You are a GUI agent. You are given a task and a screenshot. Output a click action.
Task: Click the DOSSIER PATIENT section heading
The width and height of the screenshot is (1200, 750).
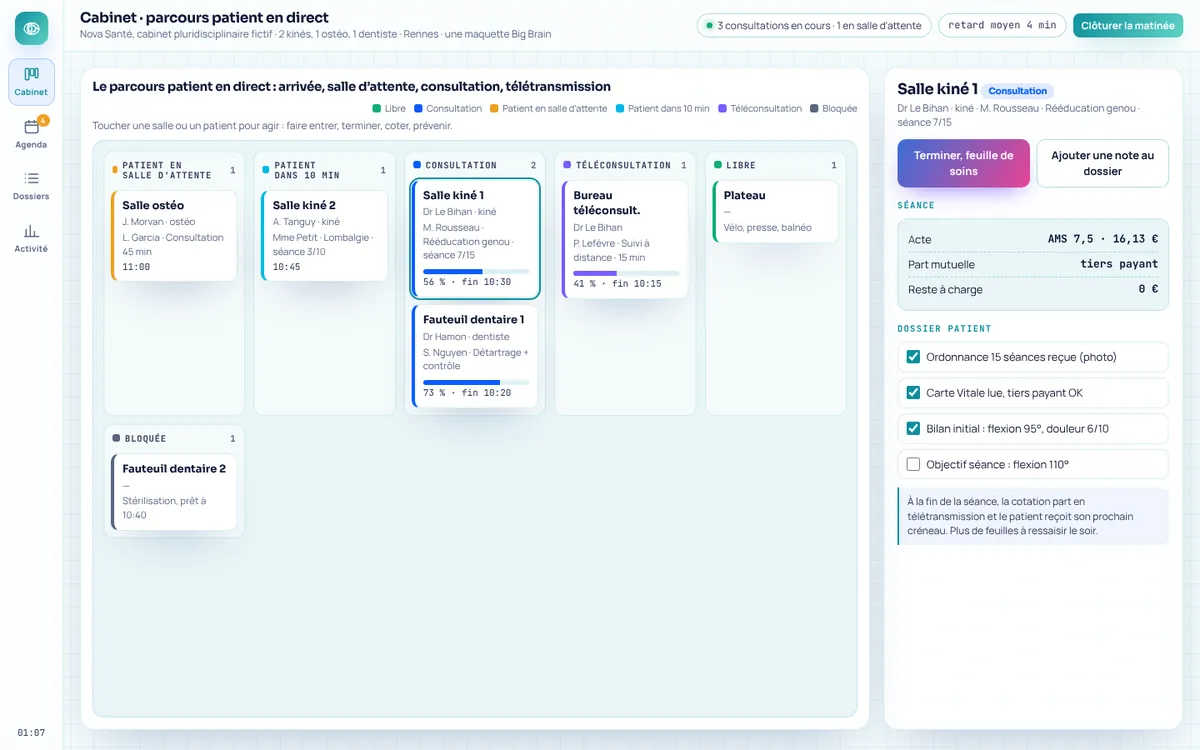[944, 328]
